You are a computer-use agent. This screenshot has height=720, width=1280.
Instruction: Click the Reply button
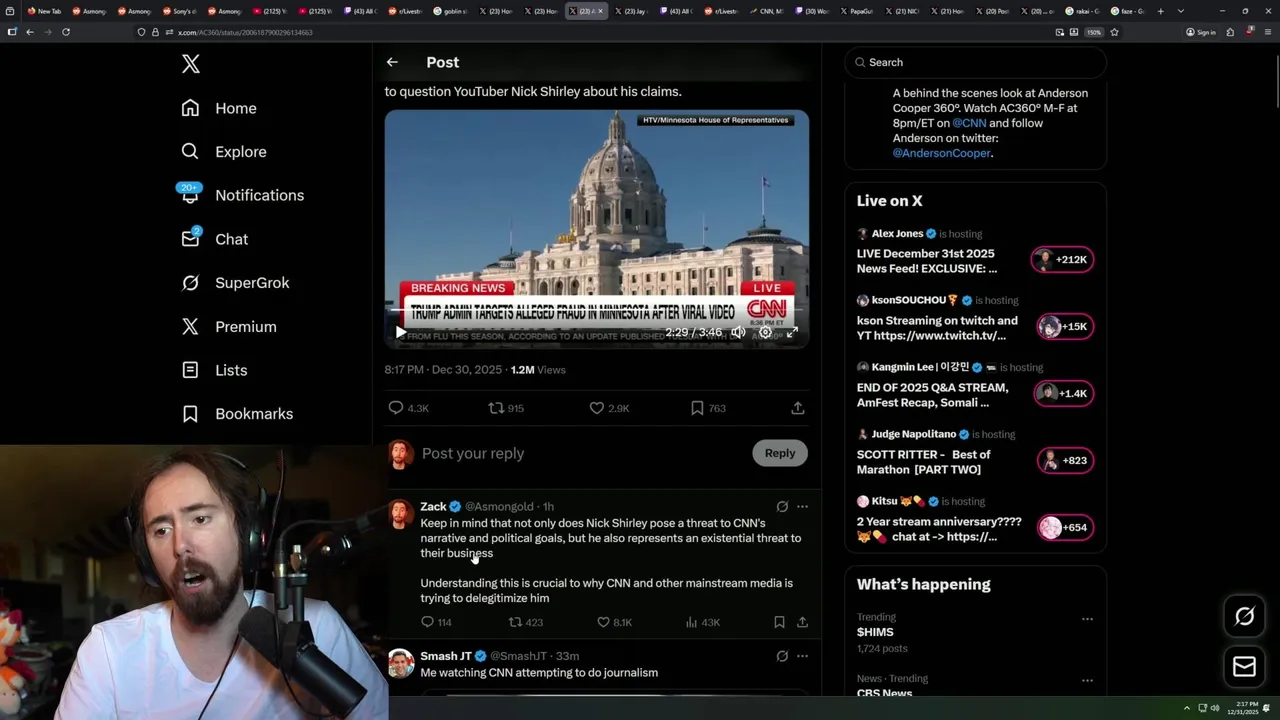click(780, 453)
